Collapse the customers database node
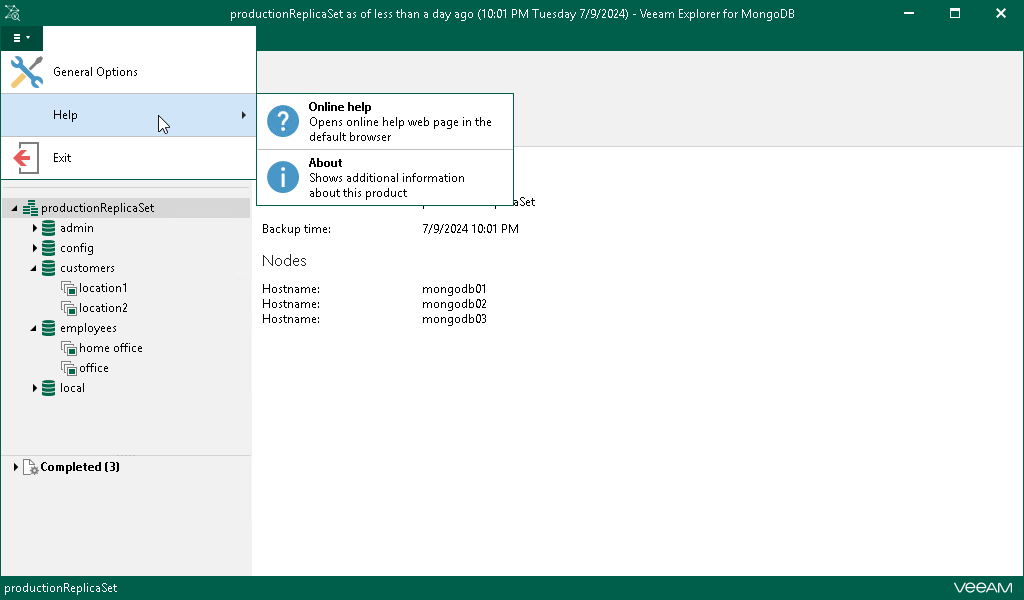The height and width of the screenshot is (600, 1024). 34,268
